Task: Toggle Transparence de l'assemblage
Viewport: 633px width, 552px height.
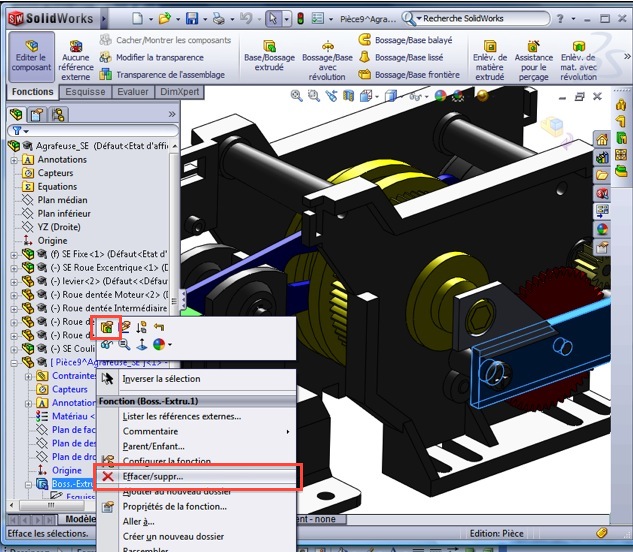Action: tap(162, 75)
